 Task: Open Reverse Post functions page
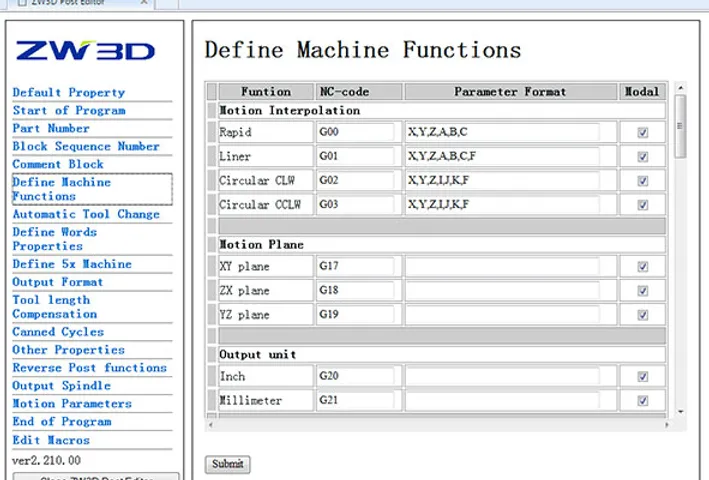[90, 367]
